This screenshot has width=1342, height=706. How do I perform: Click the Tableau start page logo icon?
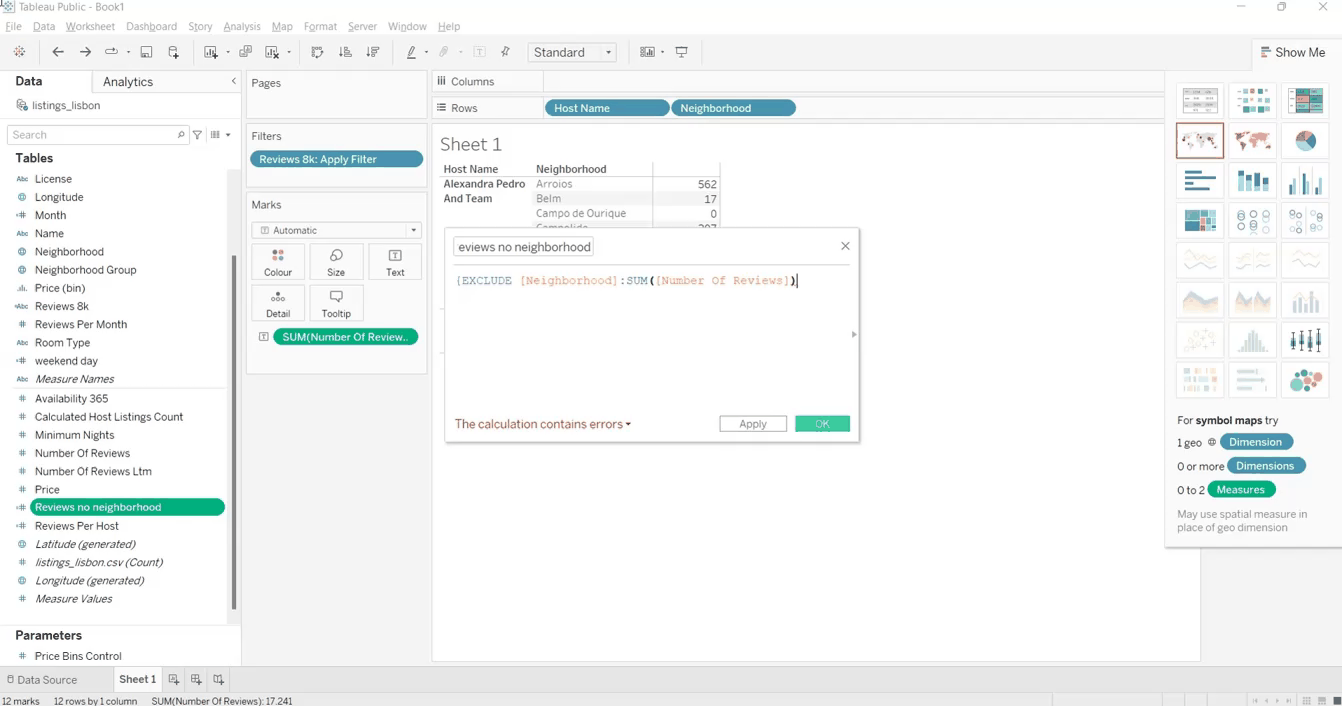tap(19, 52)
